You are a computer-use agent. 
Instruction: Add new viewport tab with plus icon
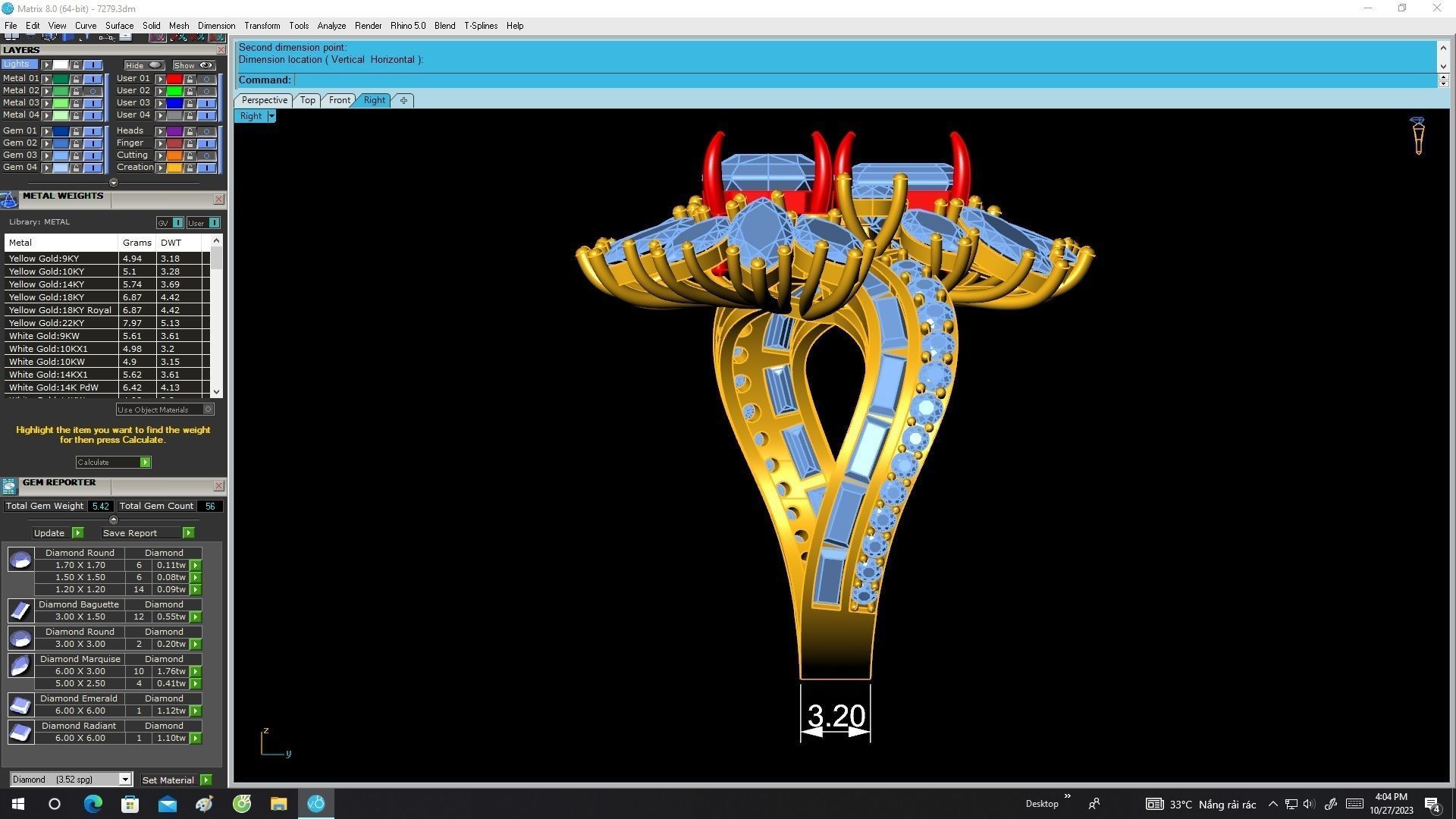[403, 100]
